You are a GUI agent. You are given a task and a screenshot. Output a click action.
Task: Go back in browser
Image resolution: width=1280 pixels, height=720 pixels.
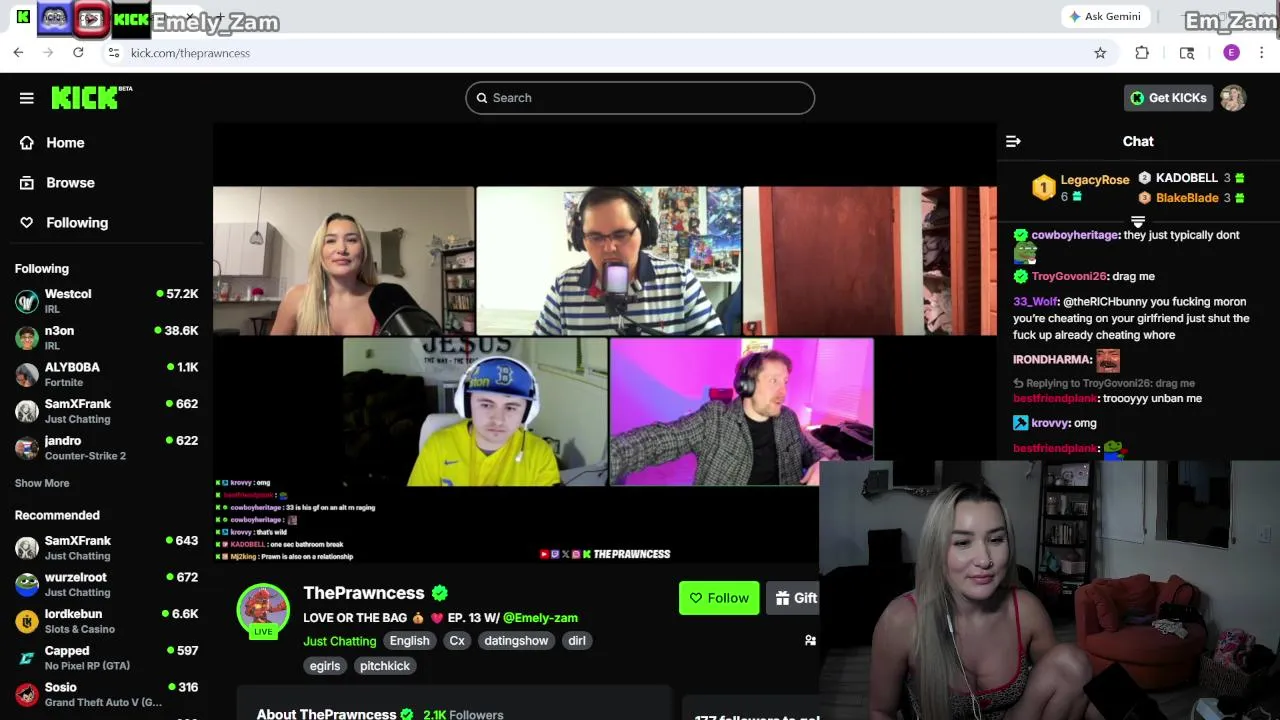(18, 53)
